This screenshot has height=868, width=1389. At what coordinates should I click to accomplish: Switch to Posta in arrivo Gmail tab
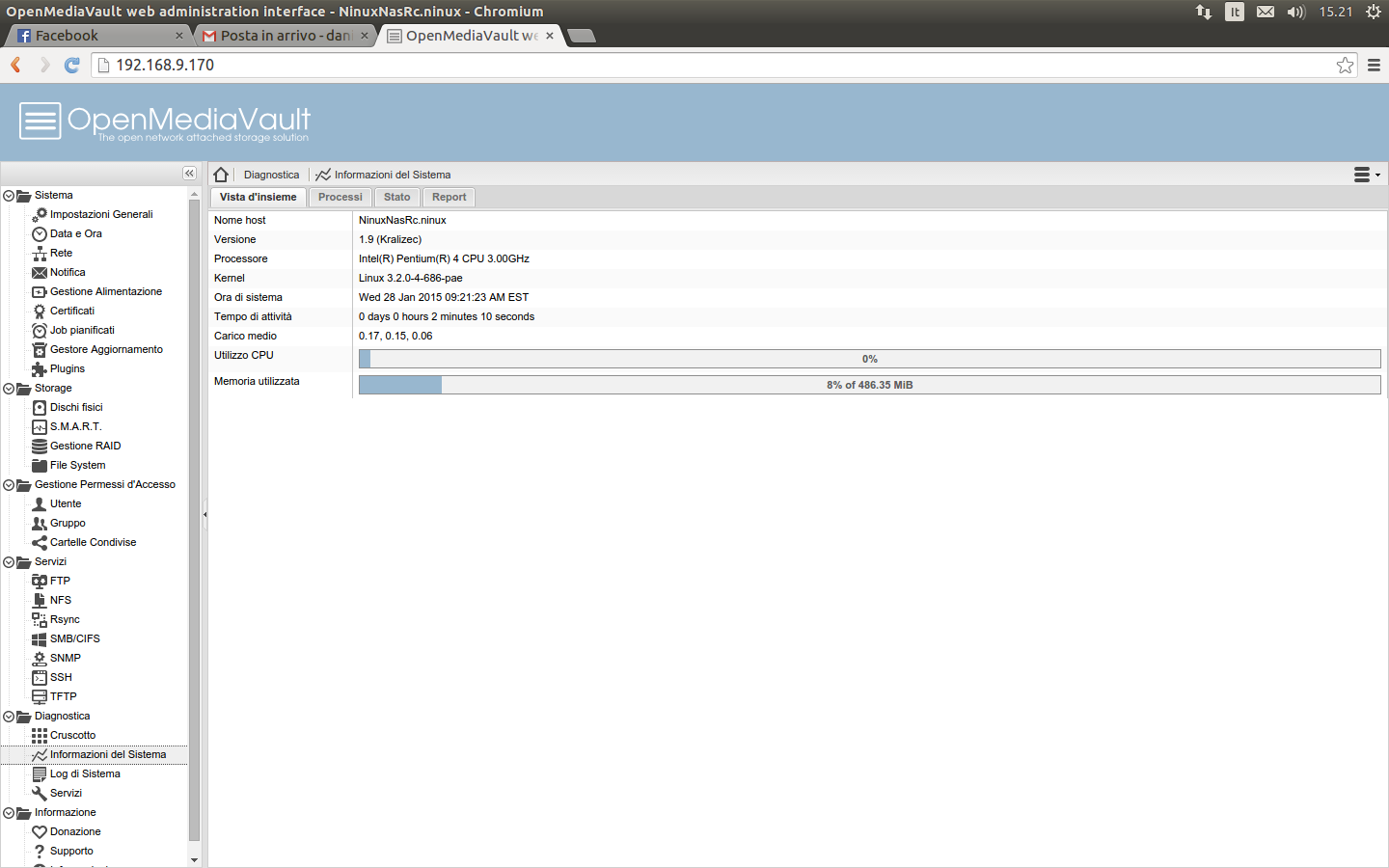point(285,36)
